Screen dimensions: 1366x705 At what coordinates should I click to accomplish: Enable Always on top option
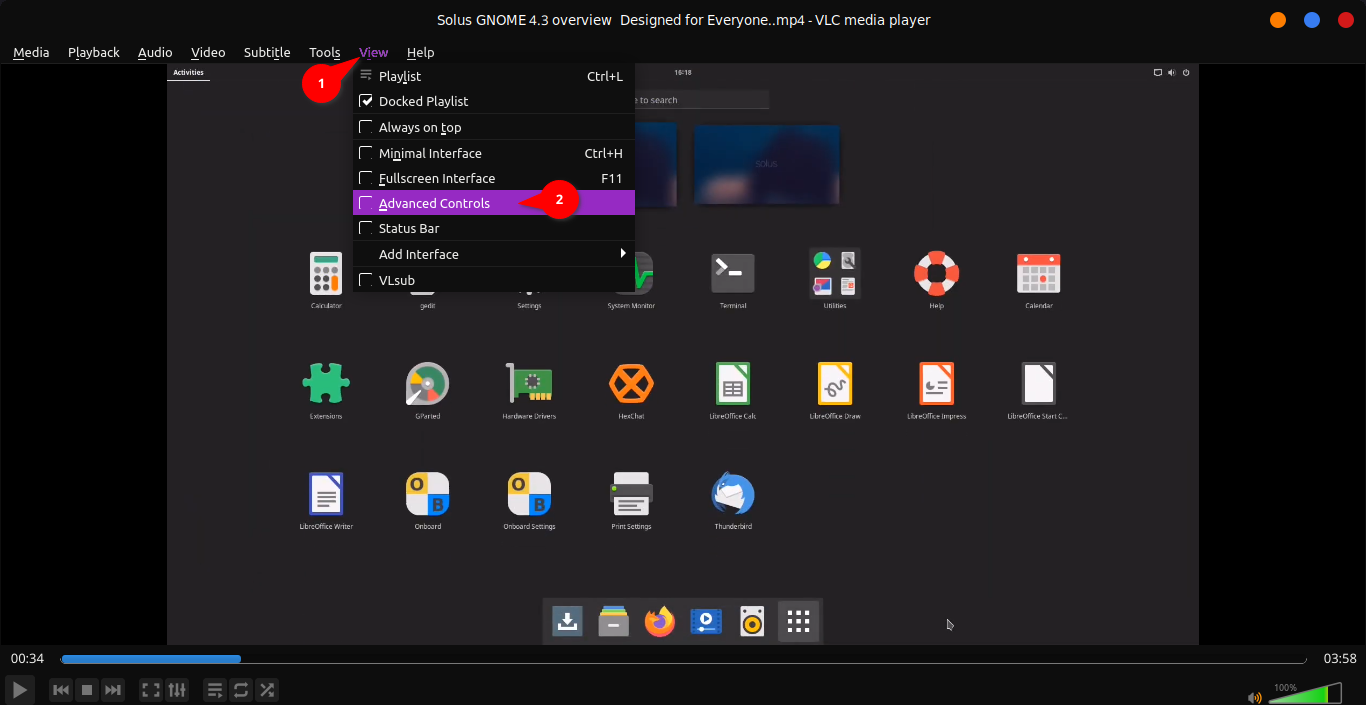click(x=366, y=127)
